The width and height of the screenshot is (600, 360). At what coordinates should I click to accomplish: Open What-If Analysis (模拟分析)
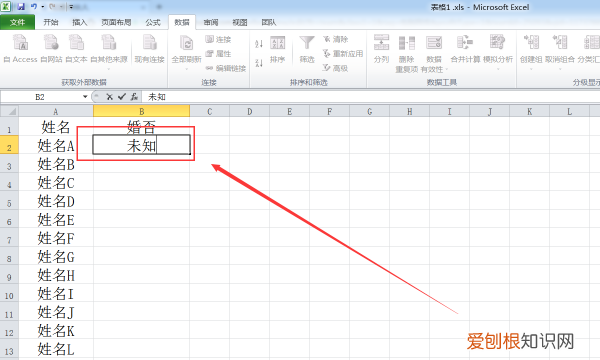pyautogui.click(x=497, y=52)
